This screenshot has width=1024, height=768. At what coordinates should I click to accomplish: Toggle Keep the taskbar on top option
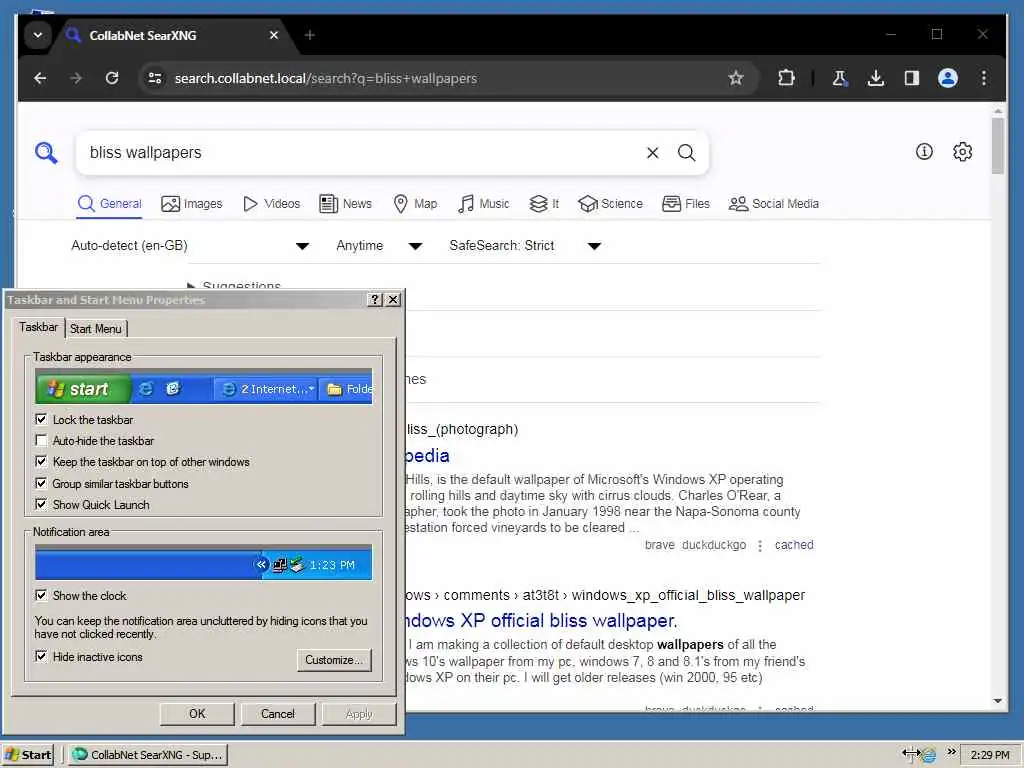tap(41, 462)
